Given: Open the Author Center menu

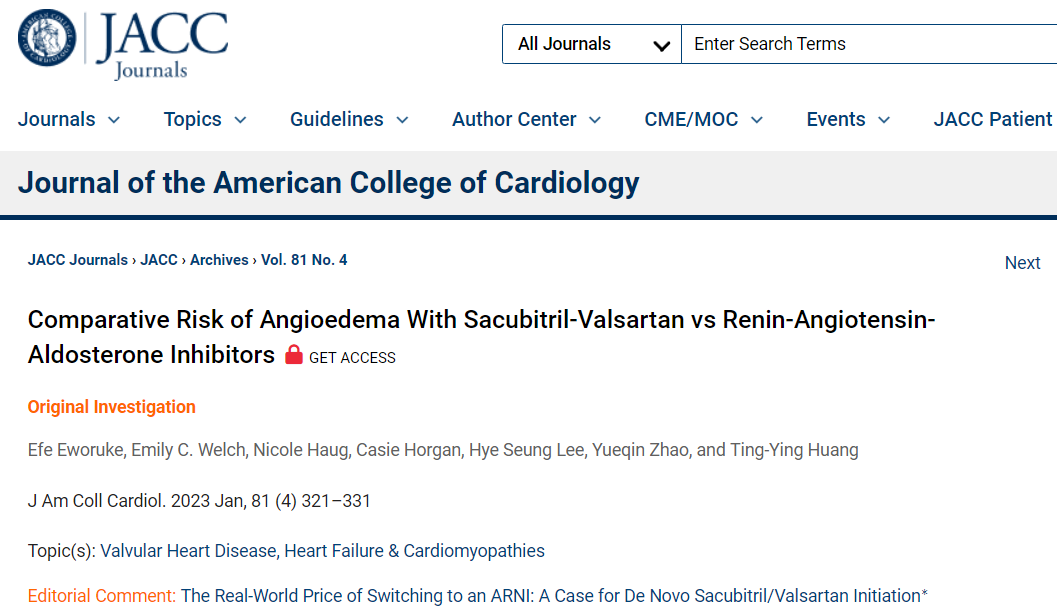Looking at the screenshot, I should pyautogui.click(x=526, y=120).
